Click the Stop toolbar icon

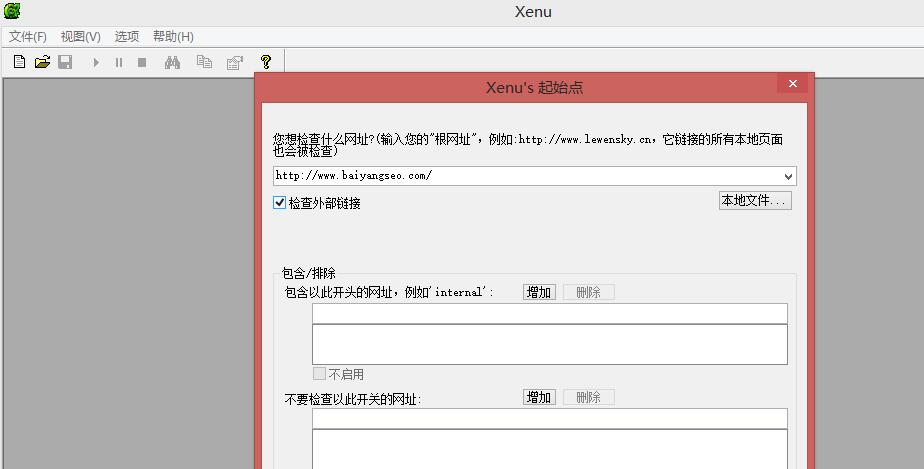click(142, 62)
